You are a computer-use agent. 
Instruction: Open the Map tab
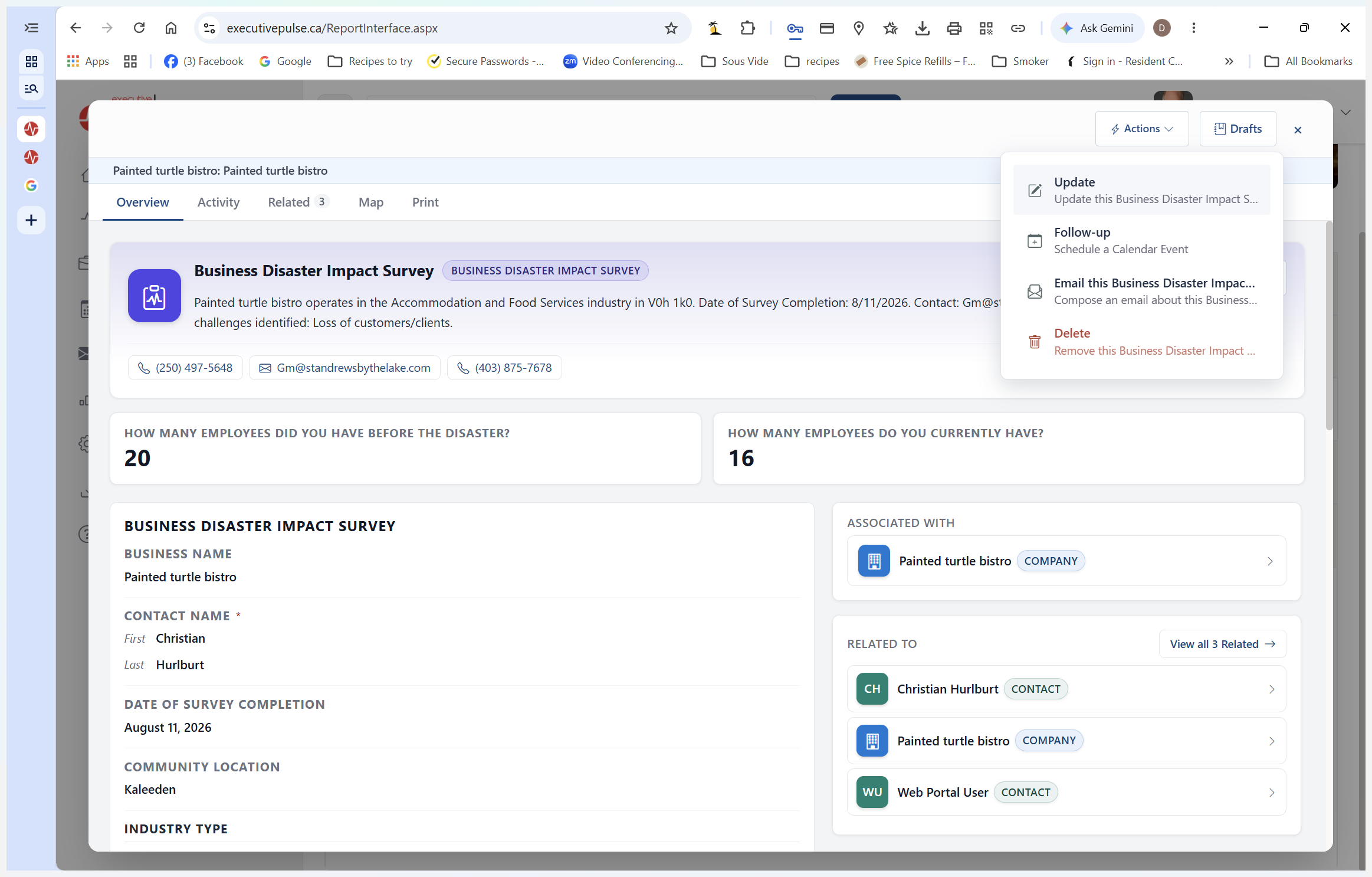coord(371,202)
